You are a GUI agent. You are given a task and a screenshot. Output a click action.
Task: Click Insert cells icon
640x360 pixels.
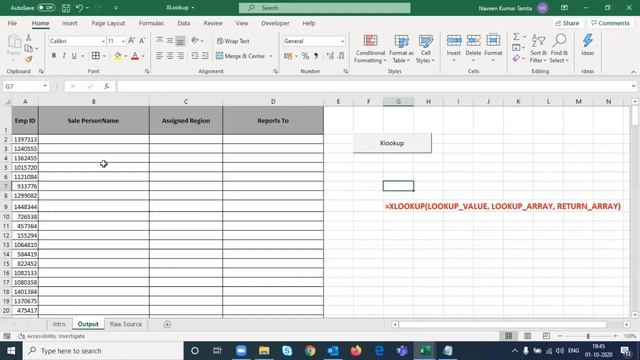tap(453, 40)
